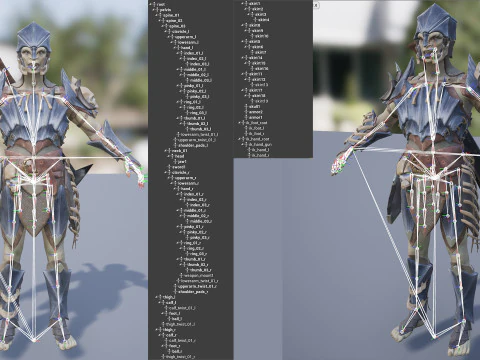The width and height of the screenshot is (480, 360).
Task: Click the bone icon beside hand_l
Action: [x=179, y=48]
